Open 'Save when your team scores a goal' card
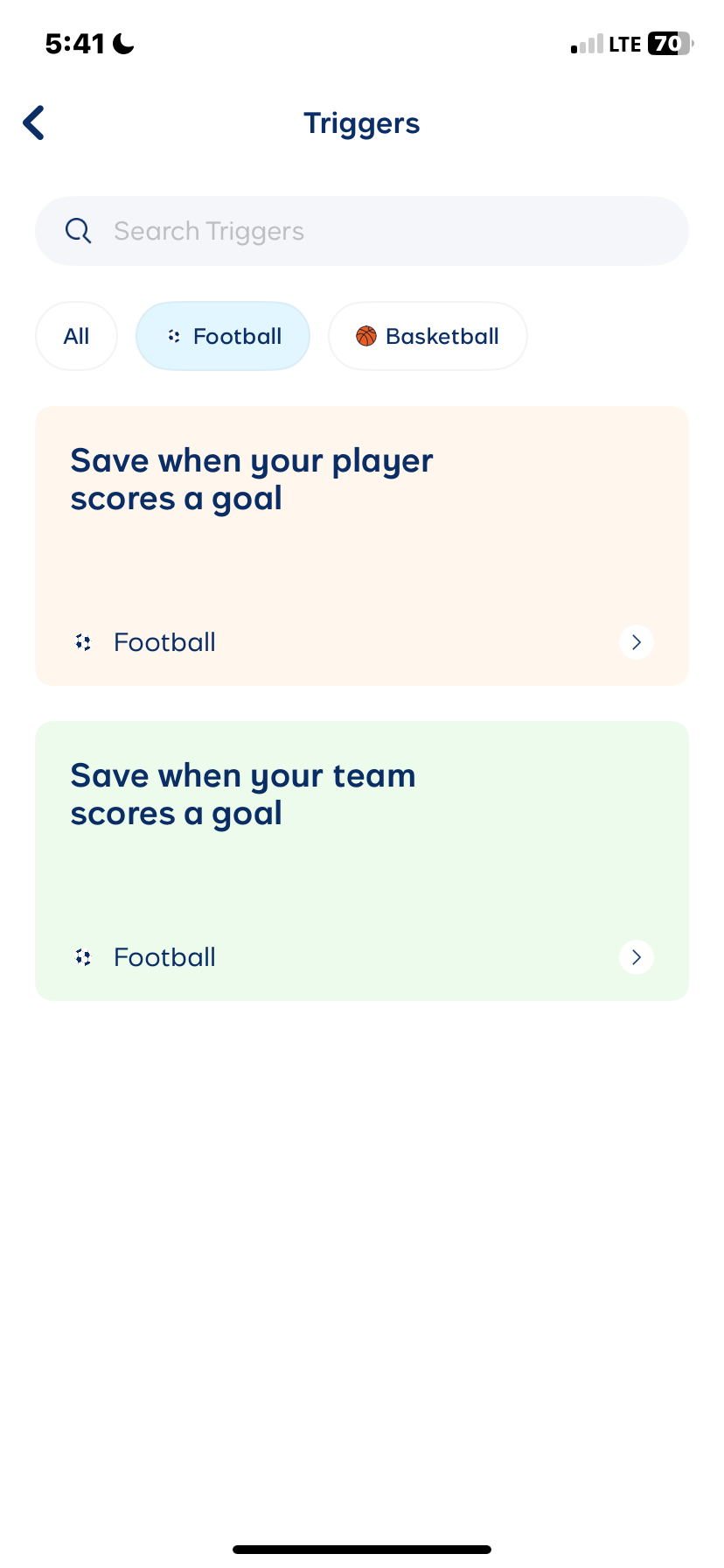The image size is (724, 1568). [361, 859]
